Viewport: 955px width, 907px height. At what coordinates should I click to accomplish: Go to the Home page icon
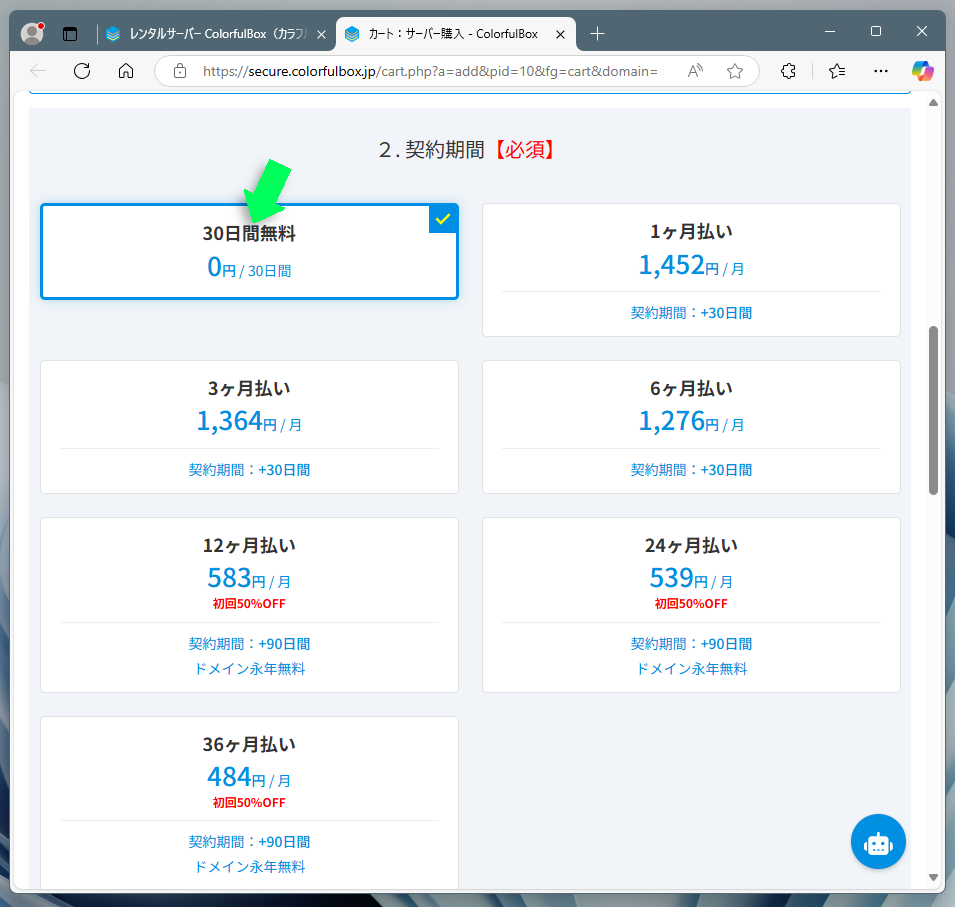(x=126, y=71)
